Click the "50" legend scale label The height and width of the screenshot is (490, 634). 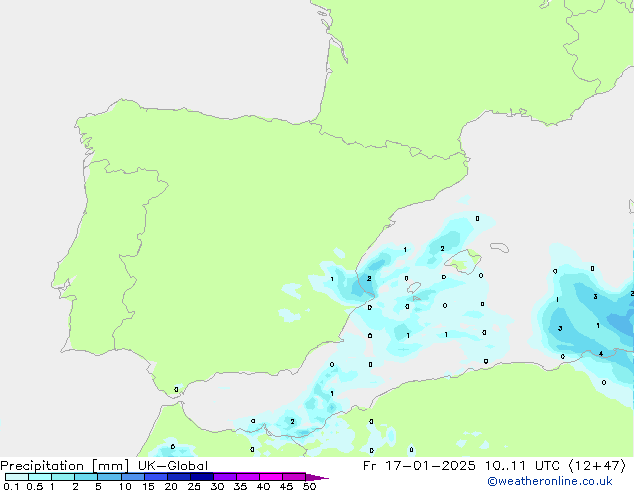pyautogui.click(x=309, y=486)
